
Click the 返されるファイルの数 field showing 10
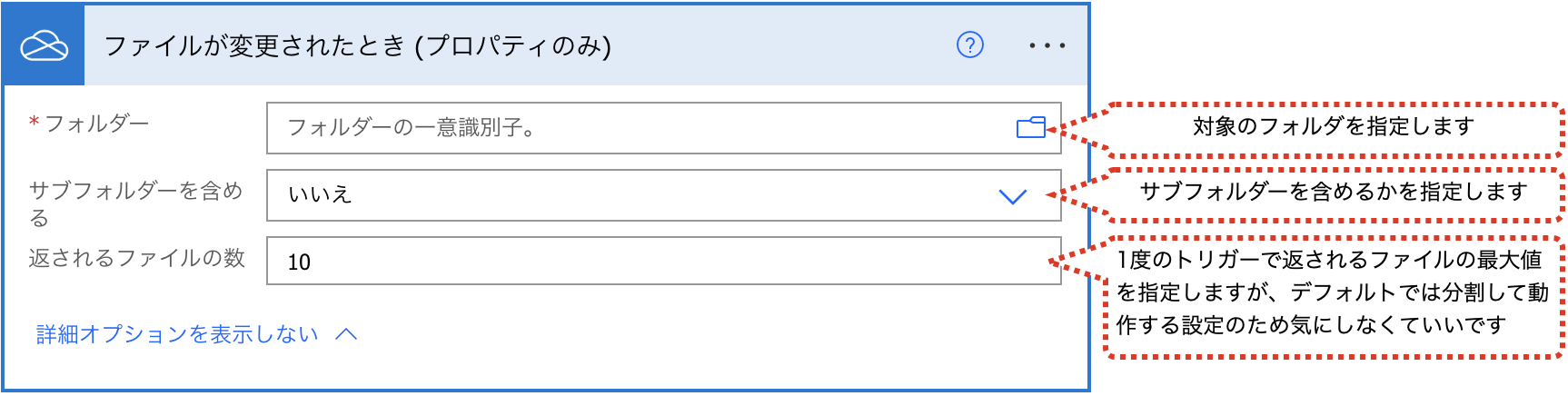(664, 262)
